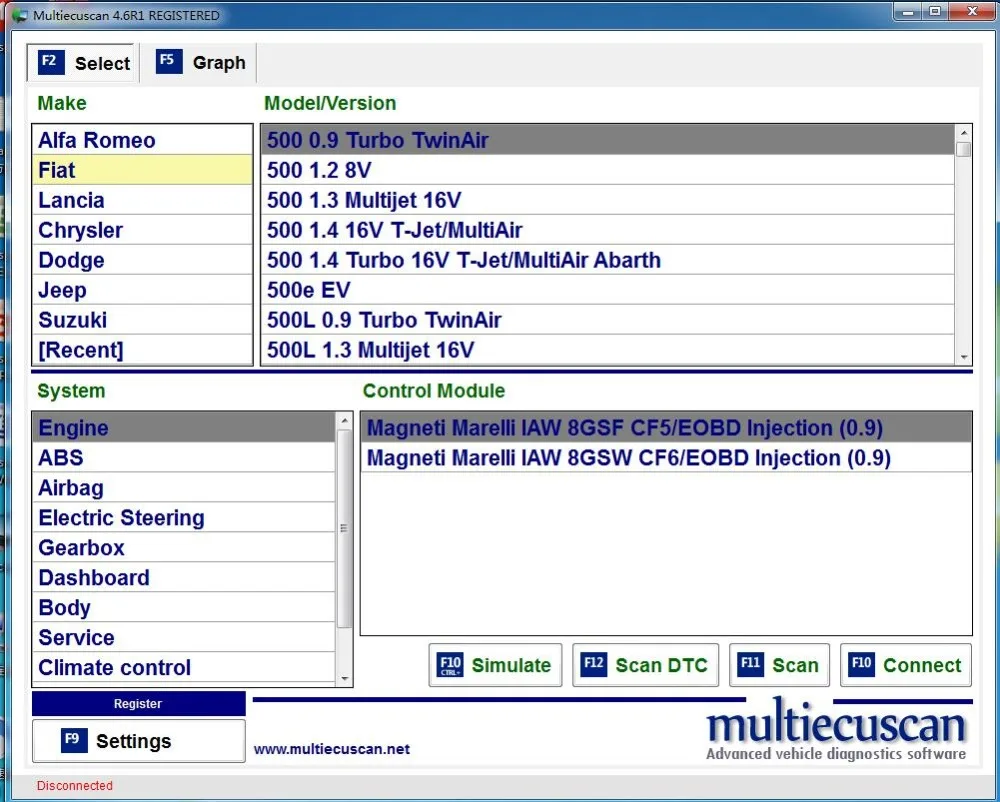
Task: Choose 500 1.3 Multijet 16V
Action: coord(608,200)
